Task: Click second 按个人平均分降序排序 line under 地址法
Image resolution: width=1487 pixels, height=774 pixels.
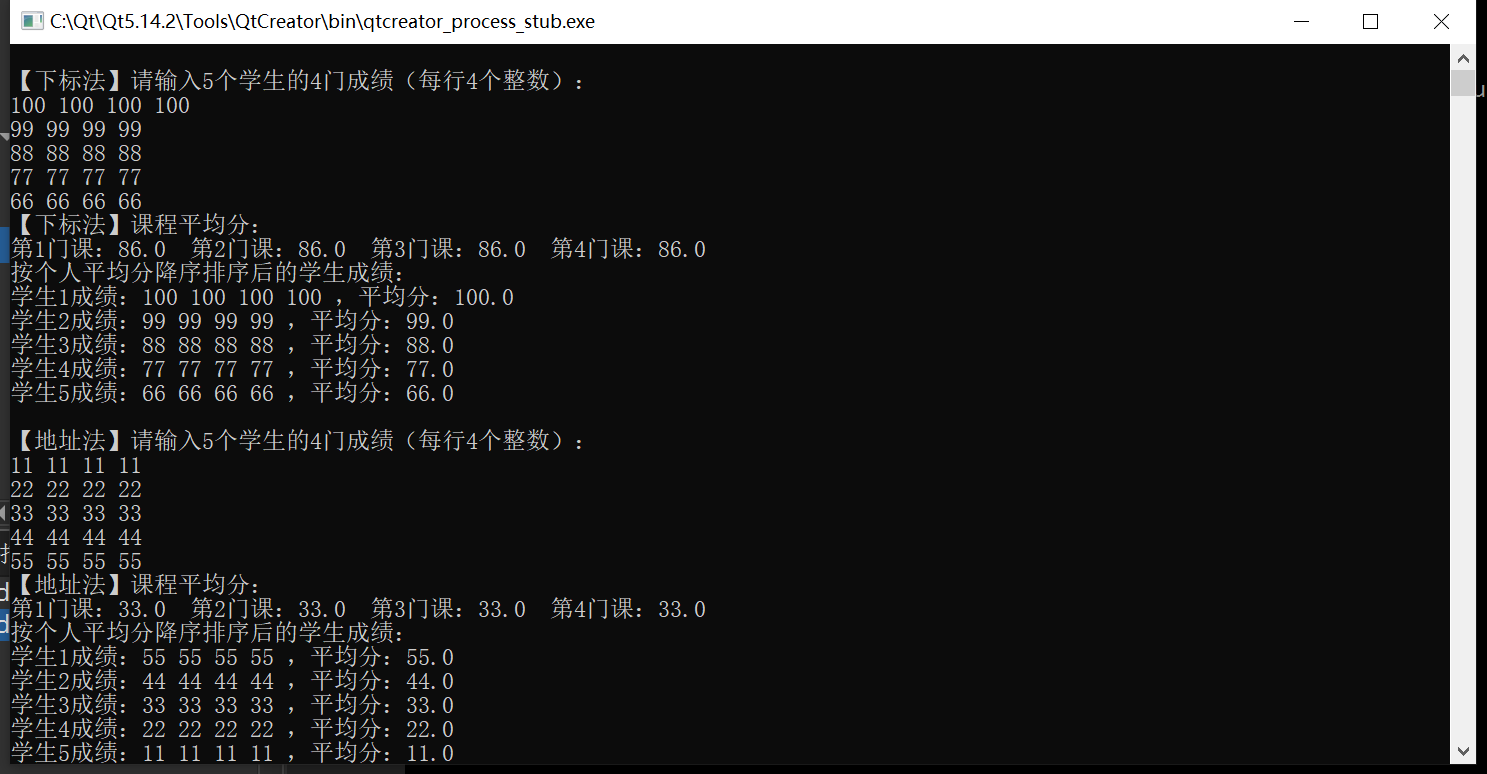Action: (208, 633)
